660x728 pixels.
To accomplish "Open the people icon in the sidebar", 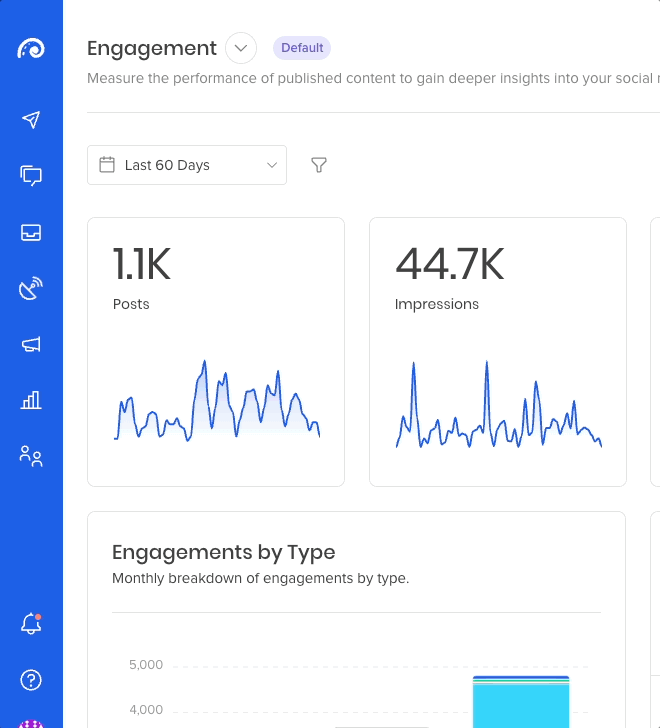I will (31, 457).
